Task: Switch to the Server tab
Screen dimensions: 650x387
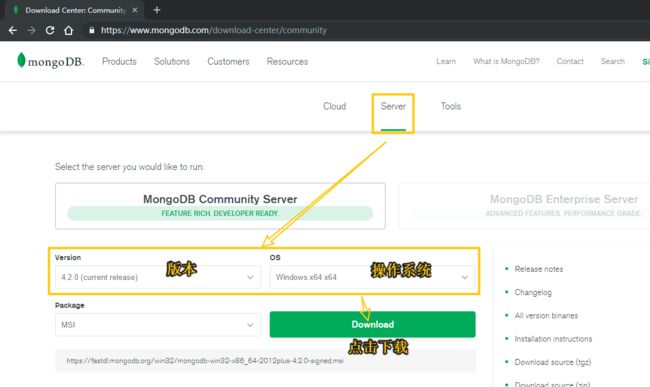Action: point(393,106)
